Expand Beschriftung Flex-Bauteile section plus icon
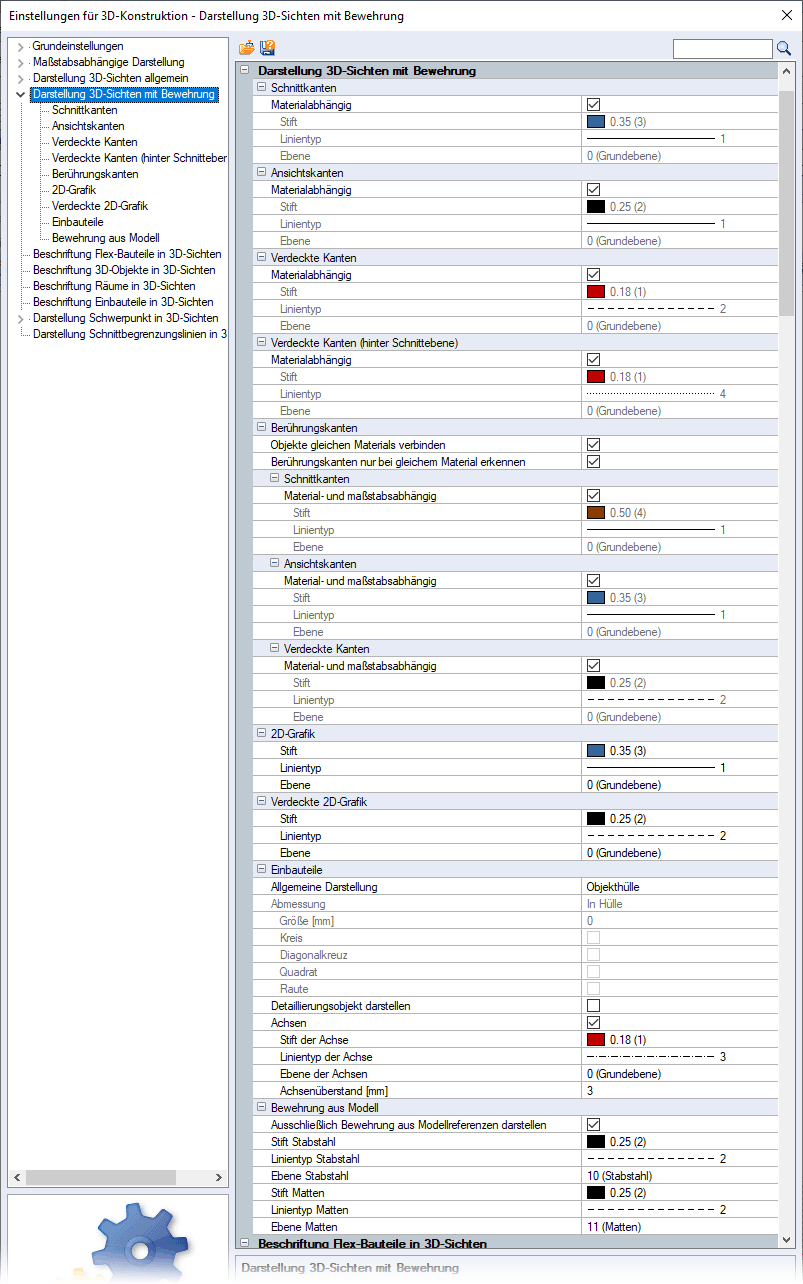The height and width of the screenshot is (1284, 803). click(x=246, y=1244)
